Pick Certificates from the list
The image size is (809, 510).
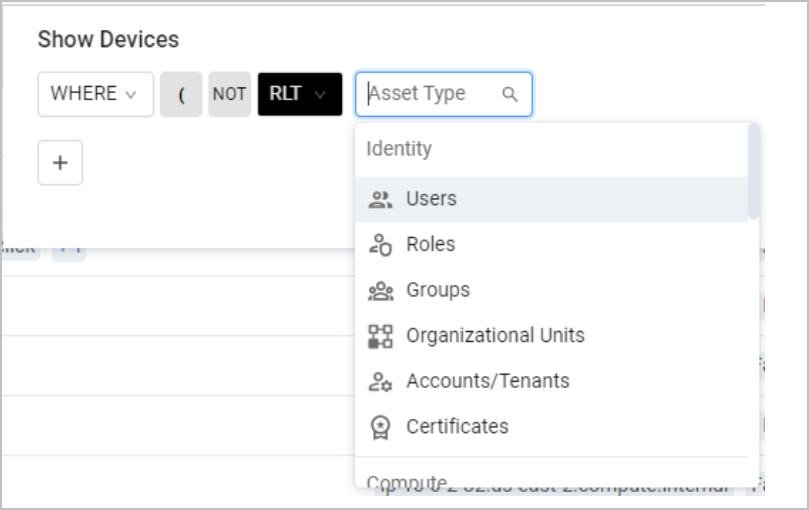point(457,427)
